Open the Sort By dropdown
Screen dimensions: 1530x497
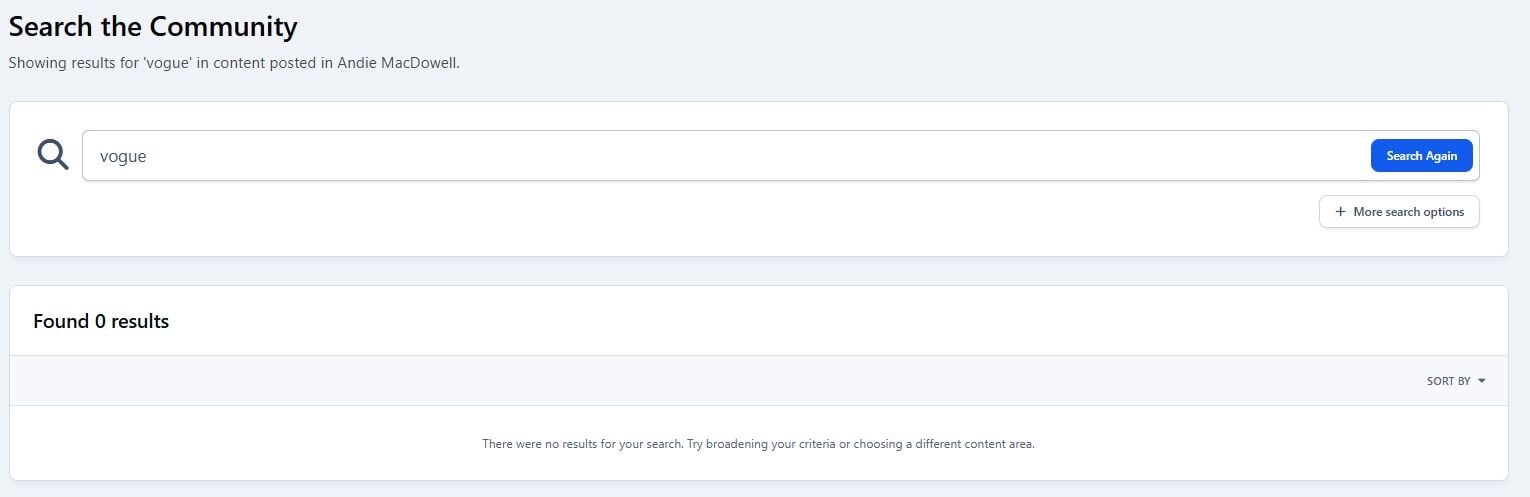coord(1455,381)
